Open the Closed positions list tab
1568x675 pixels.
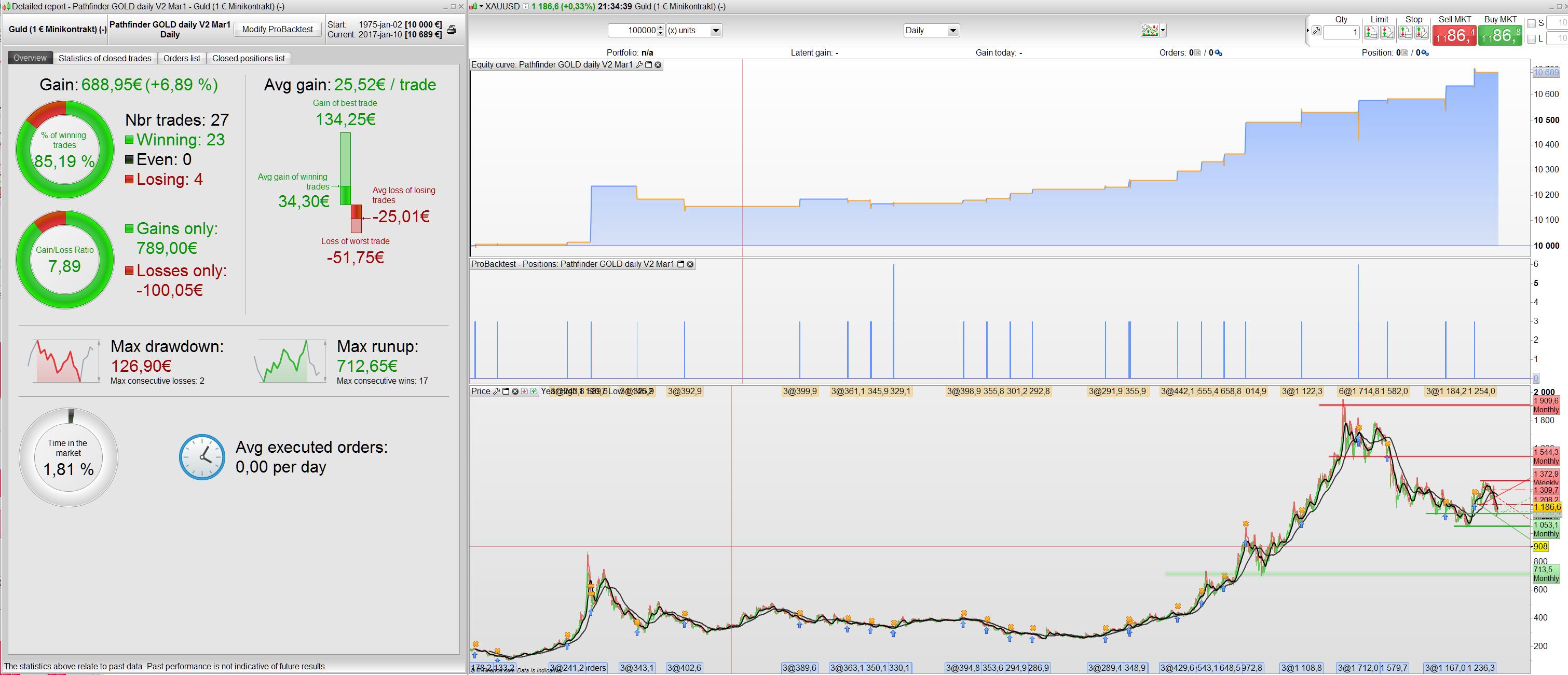[248, 59]
